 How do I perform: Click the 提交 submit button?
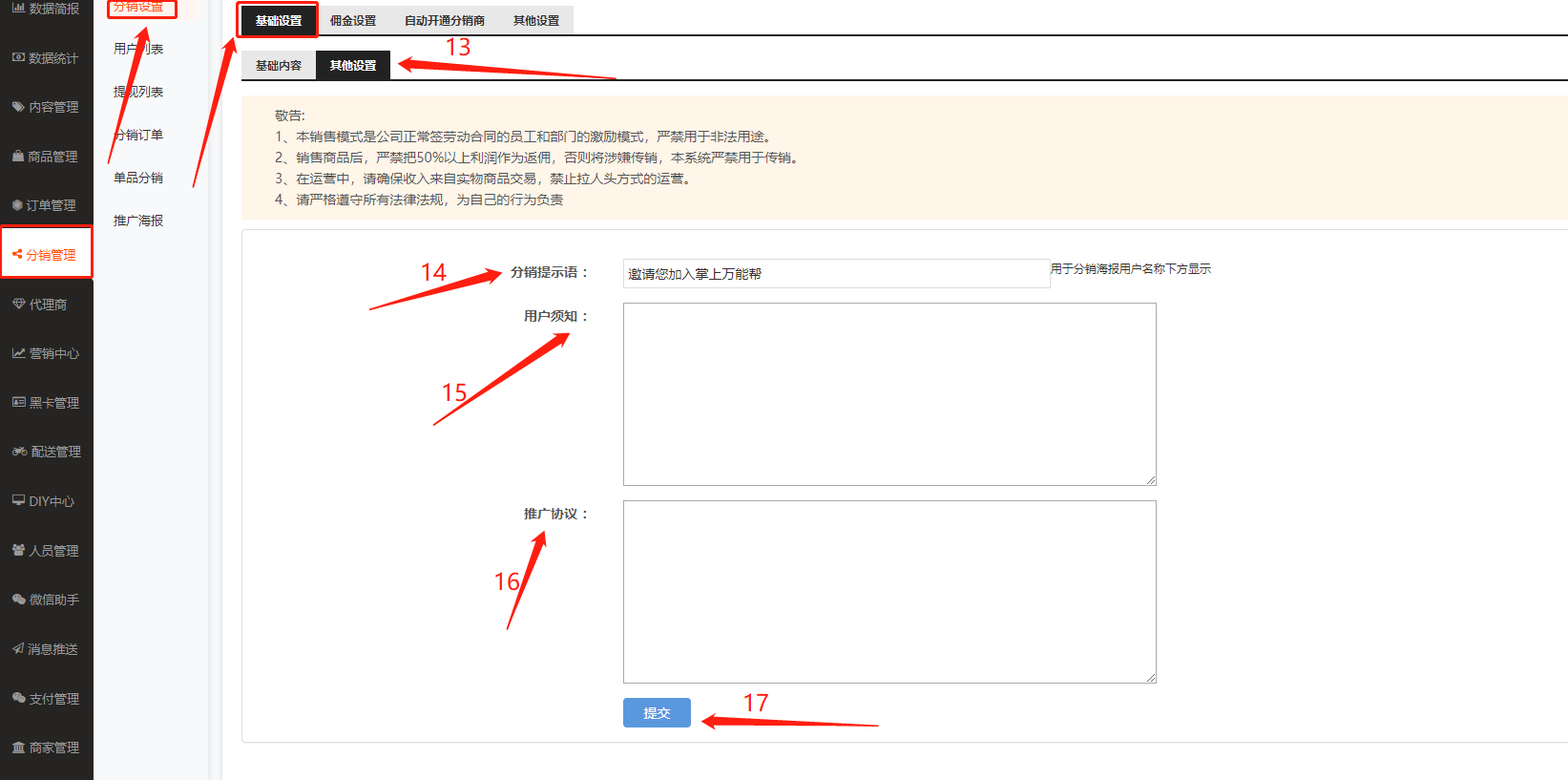657,713
